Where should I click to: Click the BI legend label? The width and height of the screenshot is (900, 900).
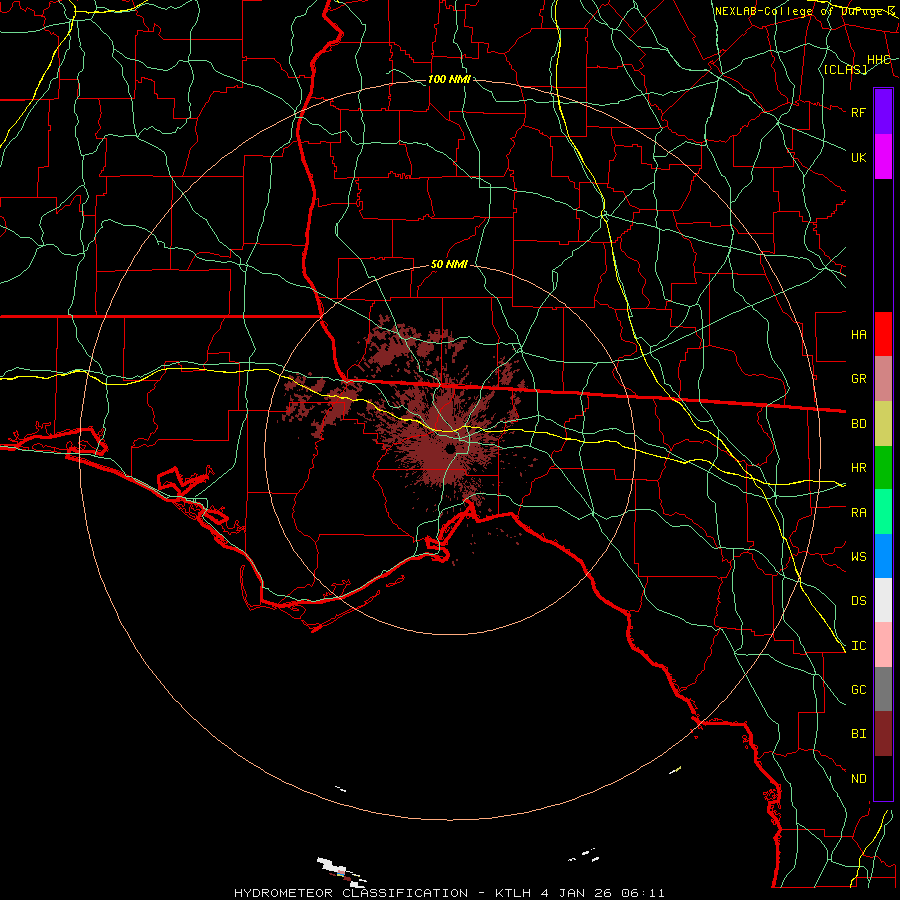tap(858, 734)
